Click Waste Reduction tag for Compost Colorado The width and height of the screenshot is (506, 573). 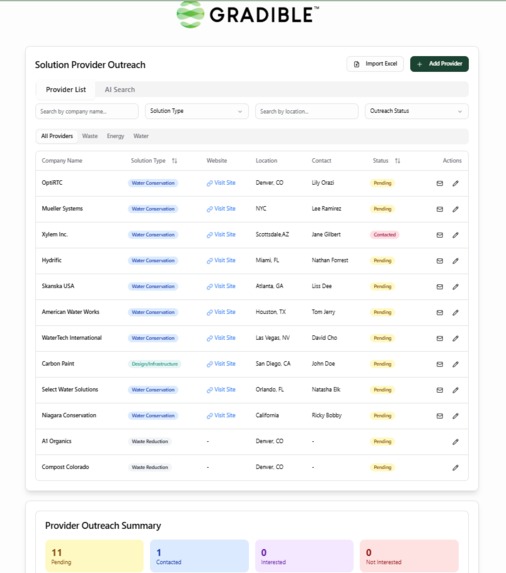(x=150, y=467)
